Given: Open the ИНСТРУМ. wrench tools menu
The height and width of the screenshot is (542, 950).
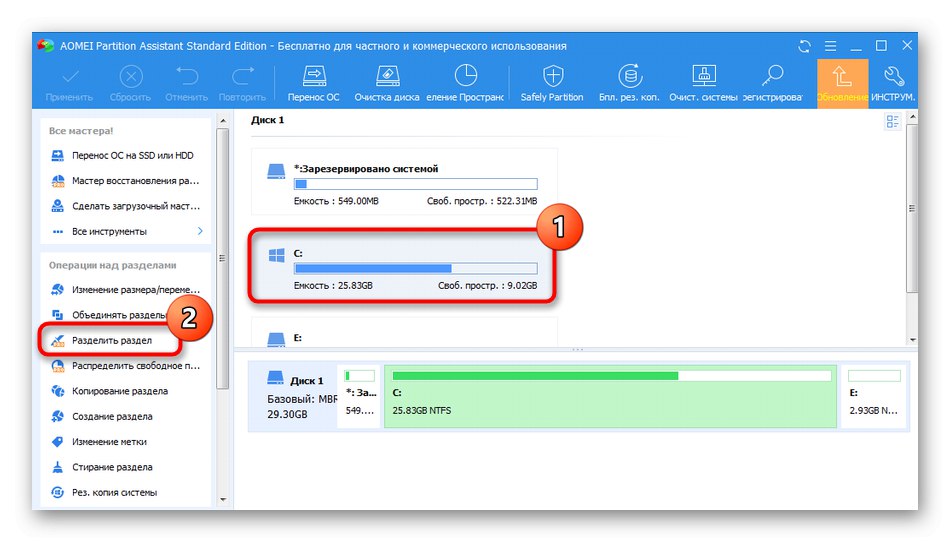Looking at the screenshot, I should click(x=893, y=83).
